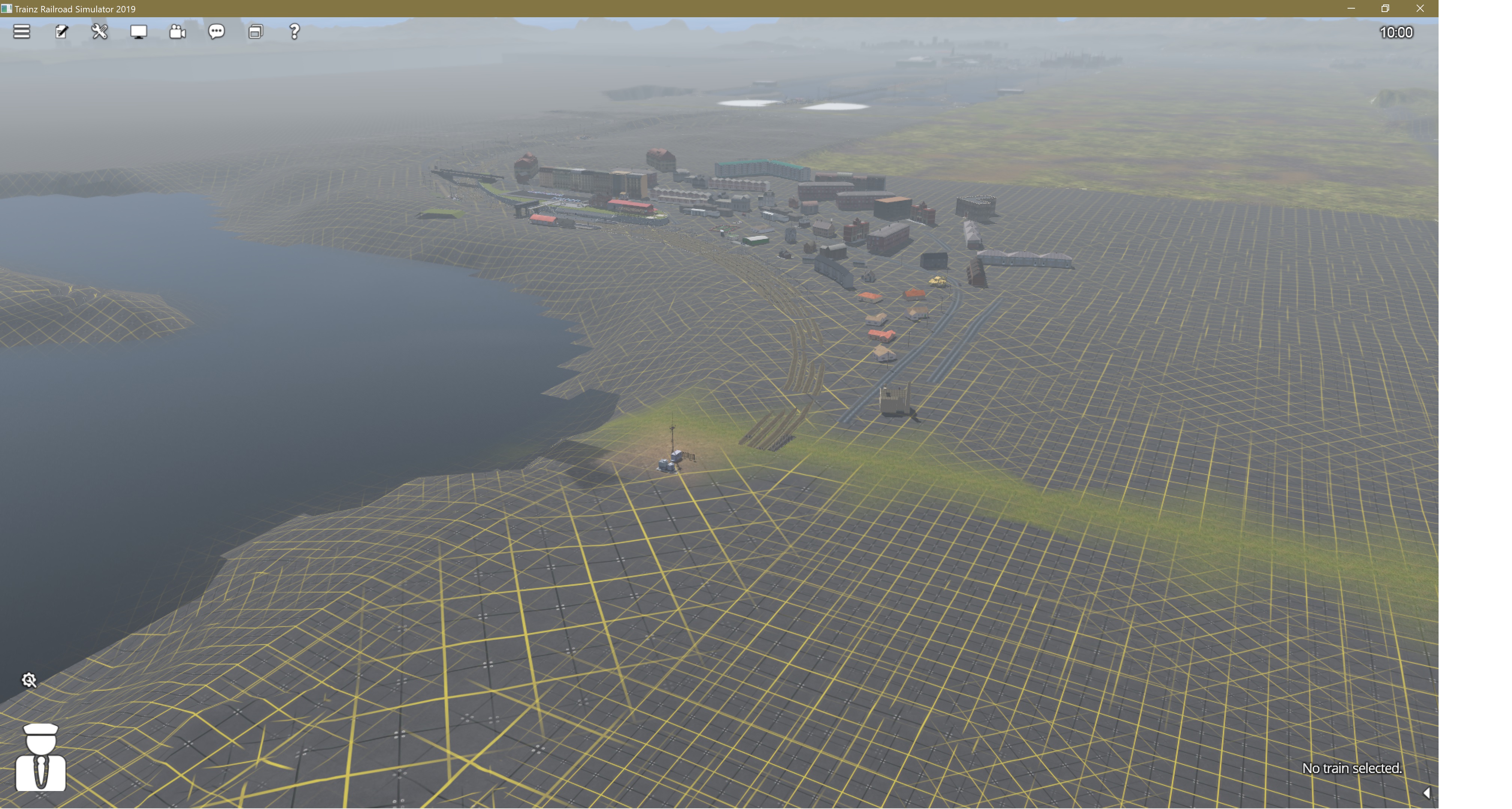The height and width of the screenshot is (809, 1512).
Task: Expand the panel with the bottom-right arrow
Action: (x=1426, y=793)
